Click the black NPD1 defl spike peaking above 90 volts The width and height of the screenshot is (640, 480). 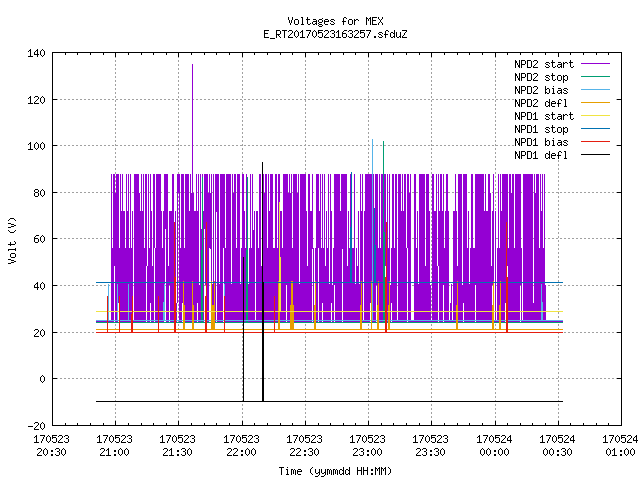(x=262, y=282)
